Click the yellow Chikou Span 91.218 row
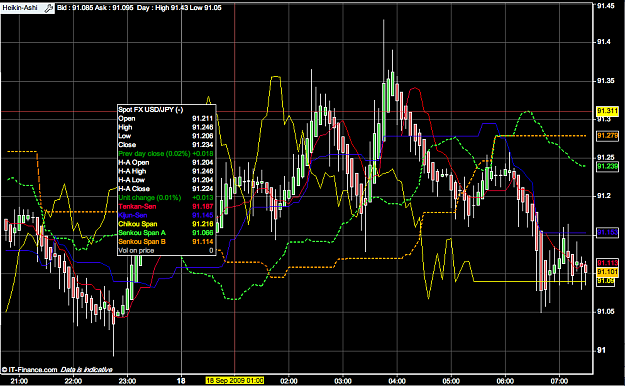The image size is (625, 386). point(166,224)
